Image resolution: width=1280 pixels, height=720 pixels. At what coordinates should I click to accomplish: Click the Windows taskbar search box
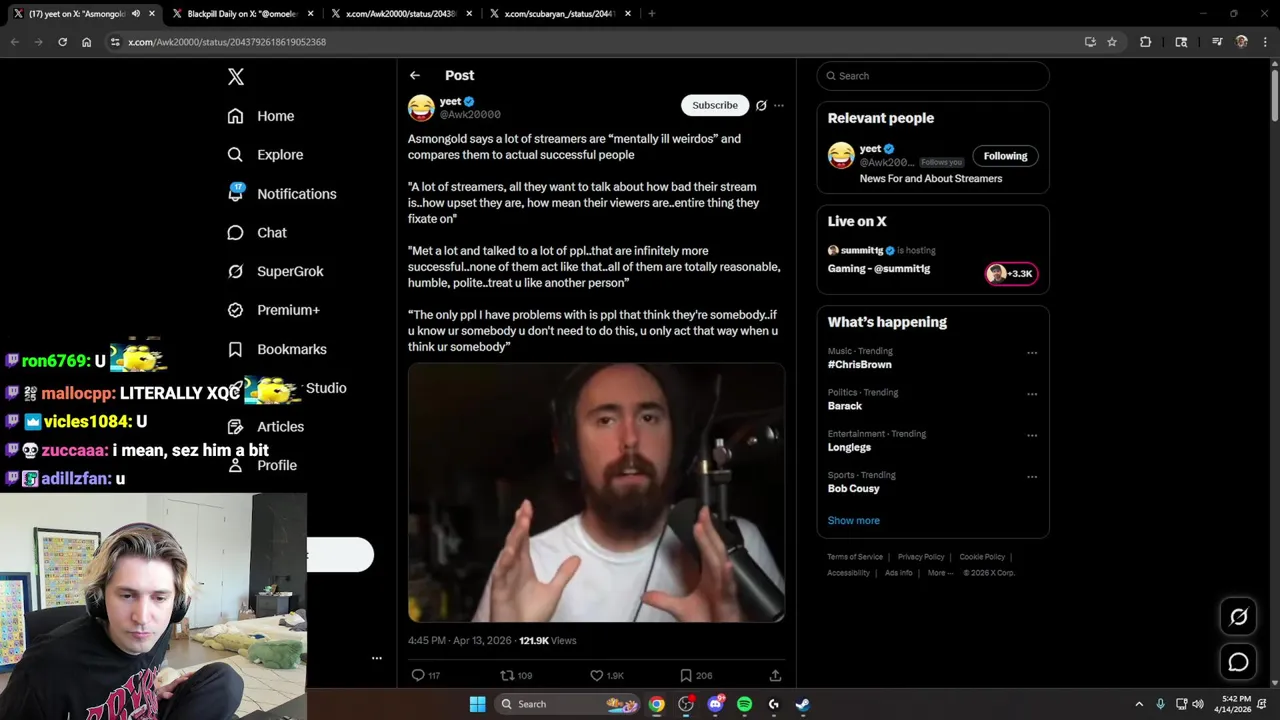tap(567, 704)
